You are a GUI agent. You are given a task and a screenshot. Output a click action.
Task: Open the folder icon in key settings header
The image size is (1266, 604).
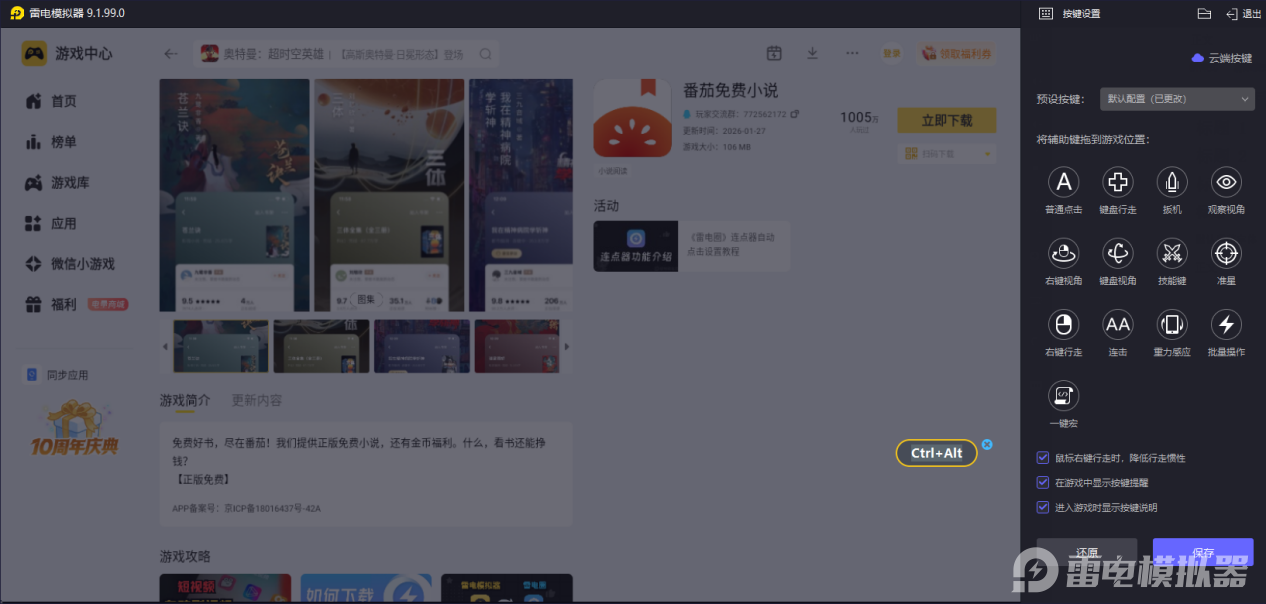[1204, 13]
